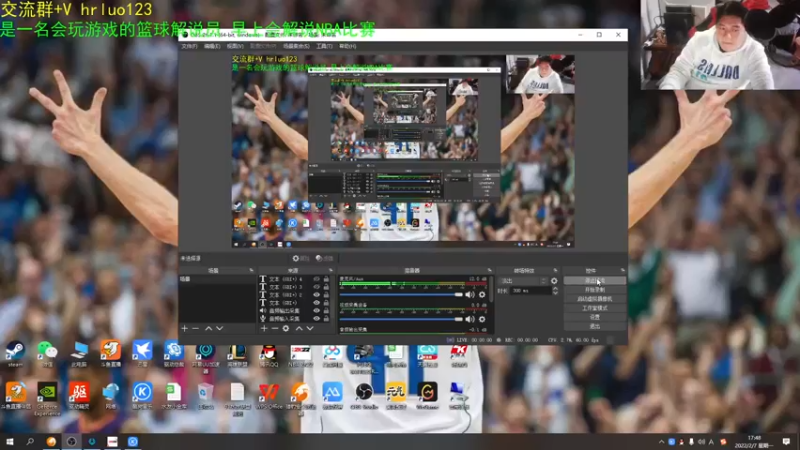Click Exit button in Controls panel
800x450 pixels.
coord(595,326)
